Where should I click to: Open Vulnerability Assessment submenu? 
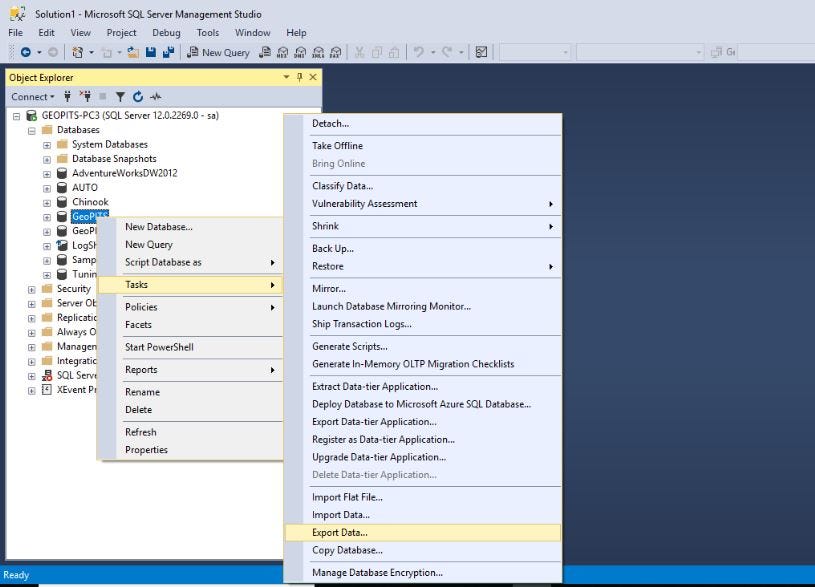pyautogui.click(x=423, y=204)
